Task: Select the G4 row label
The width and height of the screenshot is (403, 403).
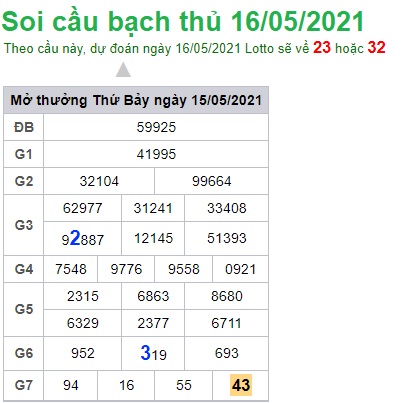Action: [24, 269]
